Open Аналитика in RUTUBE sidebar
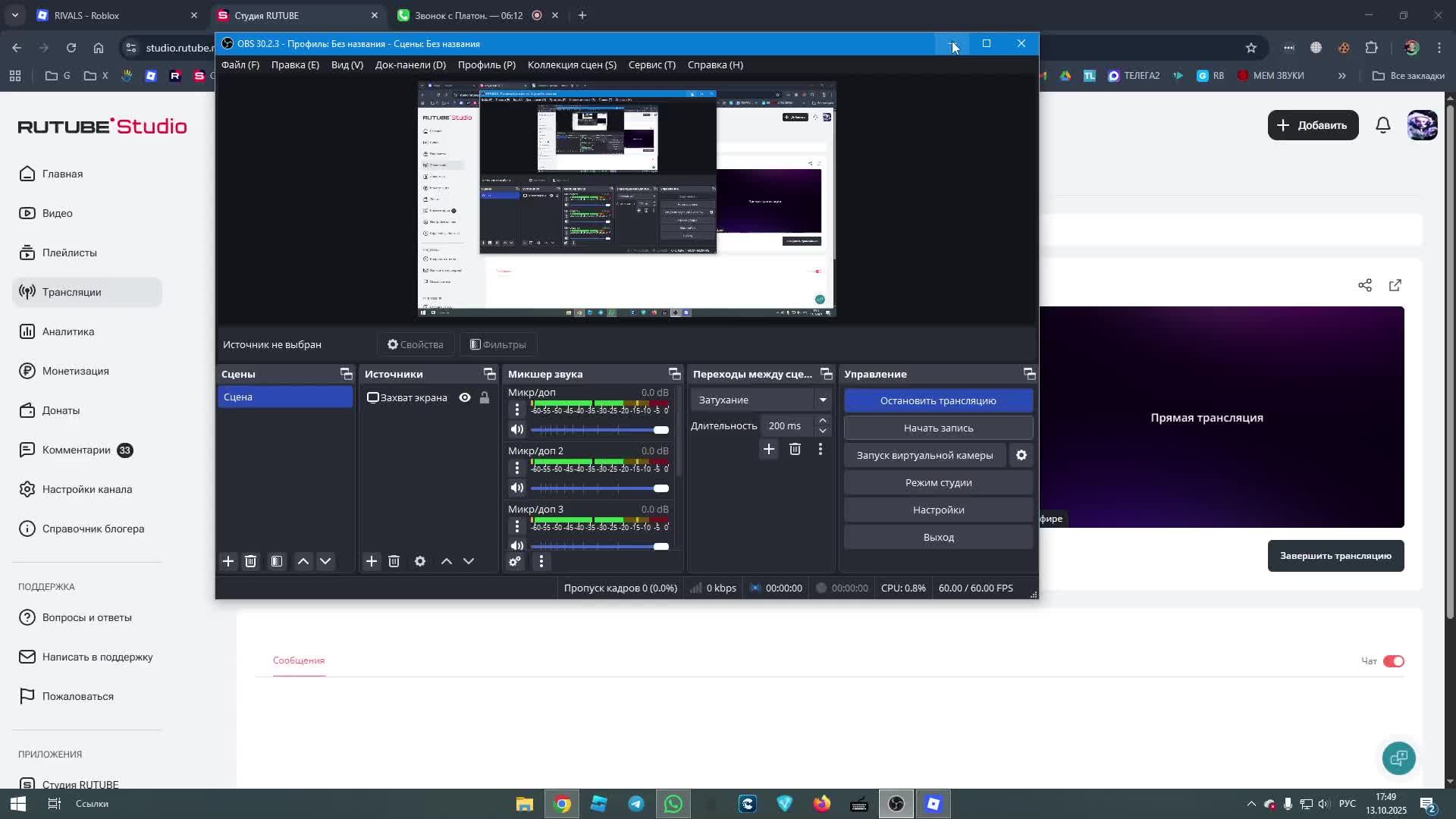Image resolution: width=1456 pixels, height=819 pixels. pyautogui.click(x=87, y=331)
